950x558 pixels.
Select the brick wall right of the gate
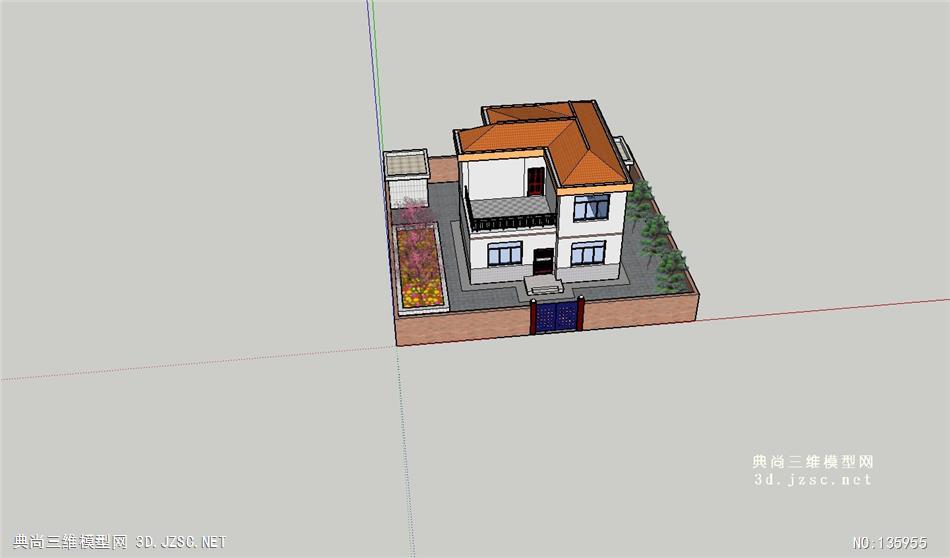[639, 313]
